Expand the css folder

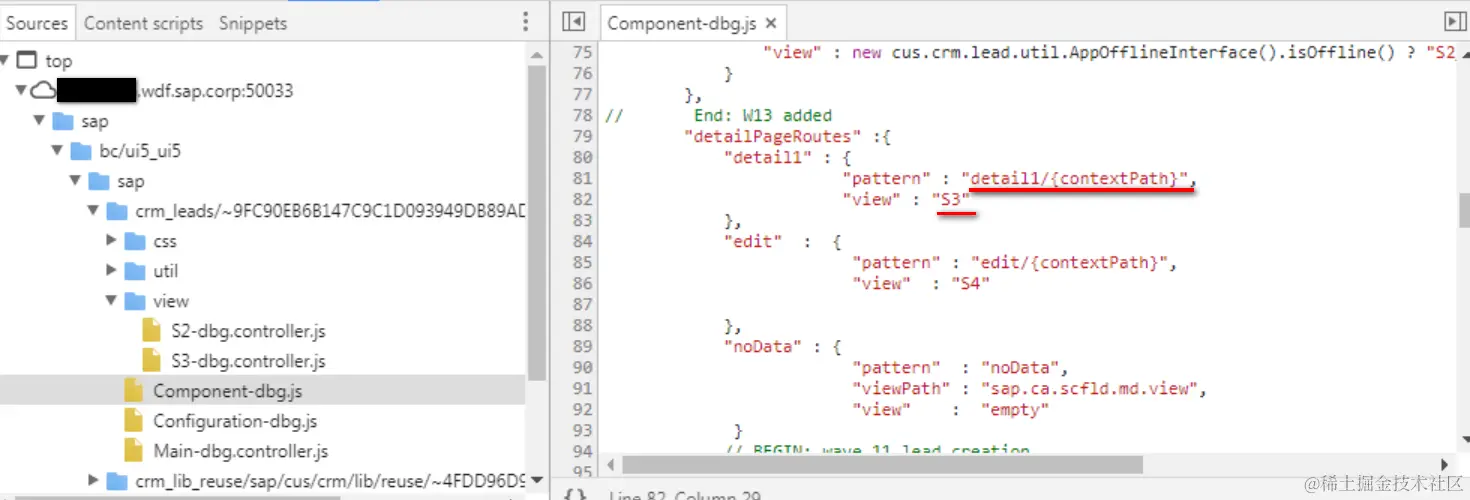click(x=112, y=241)
